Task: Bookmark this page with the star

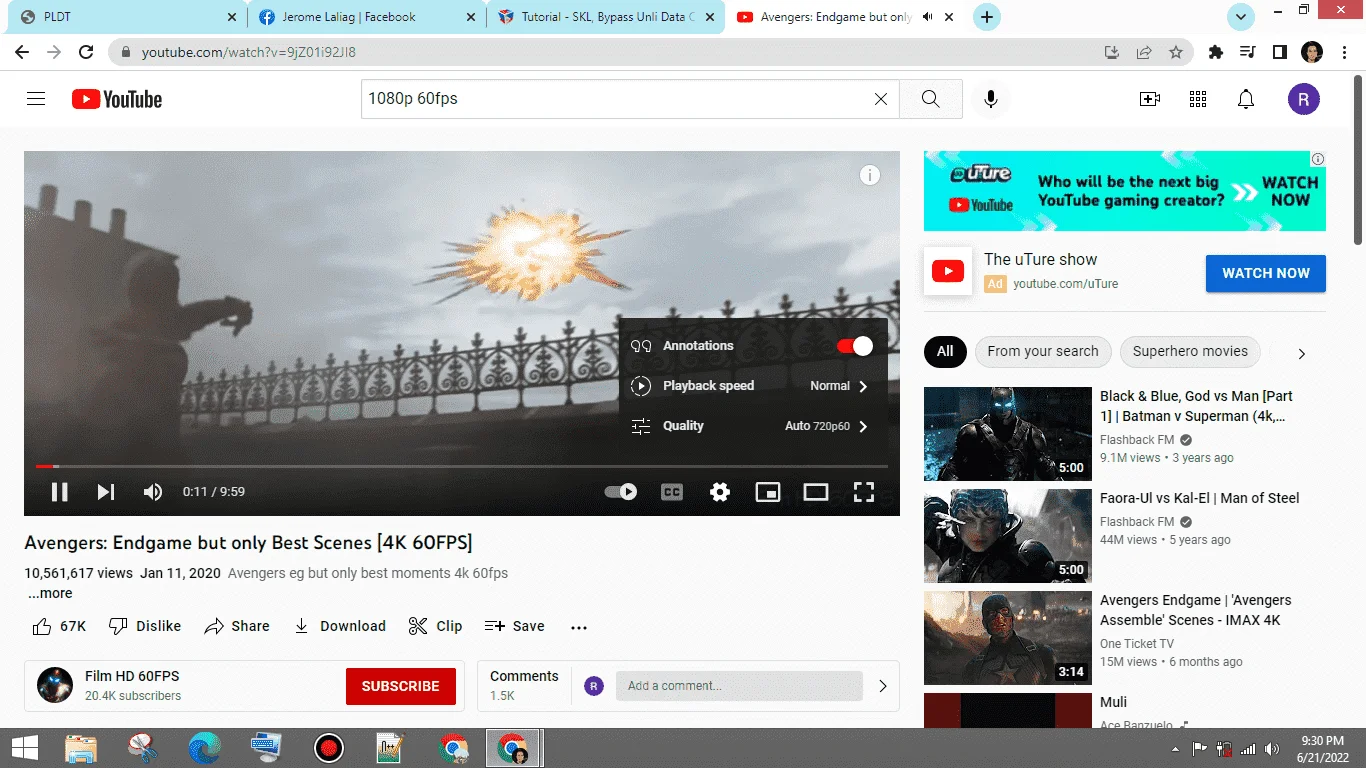Action: tap(1176, 52)
